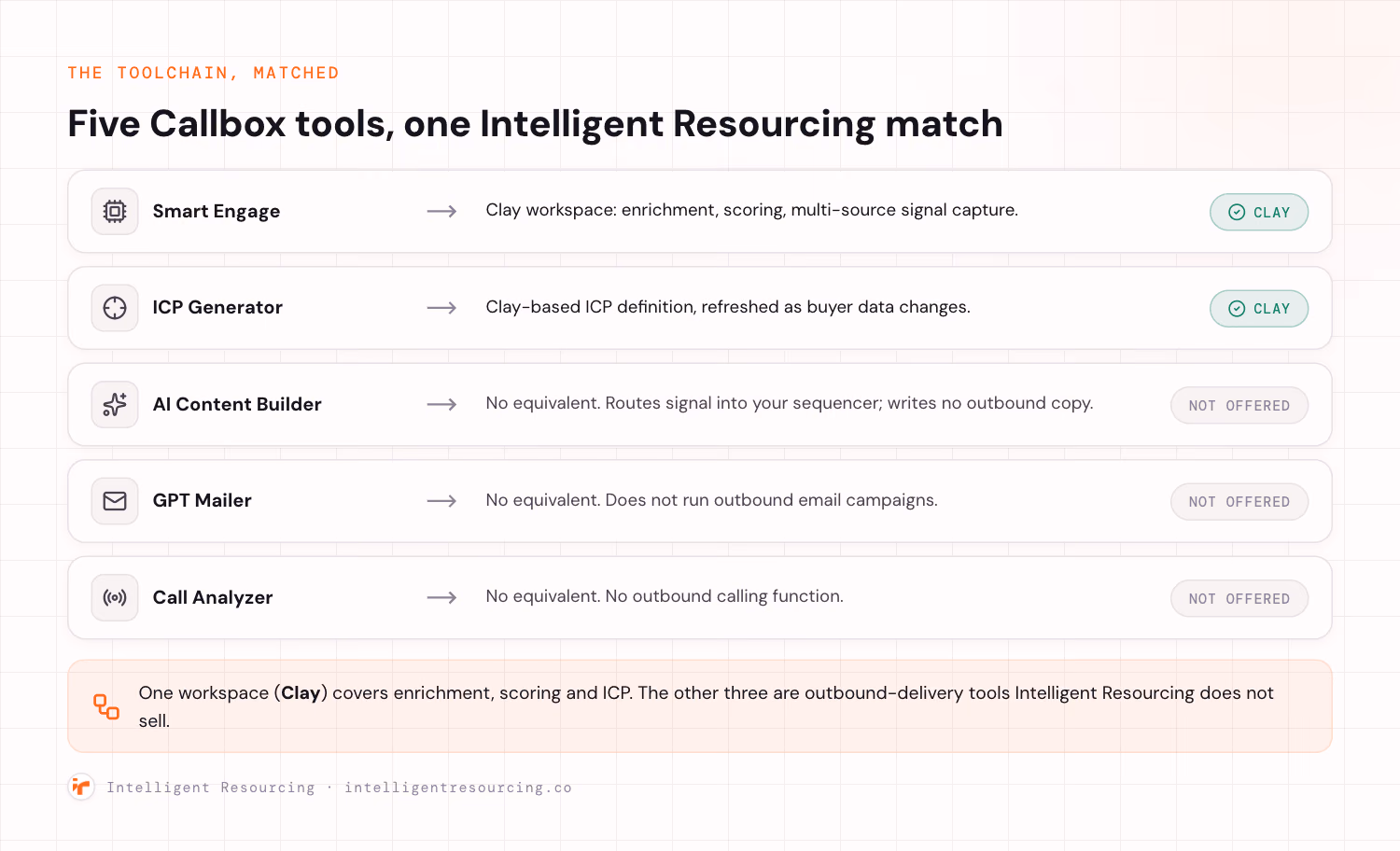This screenshot has width=1400, height=851.
Task: Click NOT OFFERED badge in AI Content Builder row
Action: (1239, 405)
